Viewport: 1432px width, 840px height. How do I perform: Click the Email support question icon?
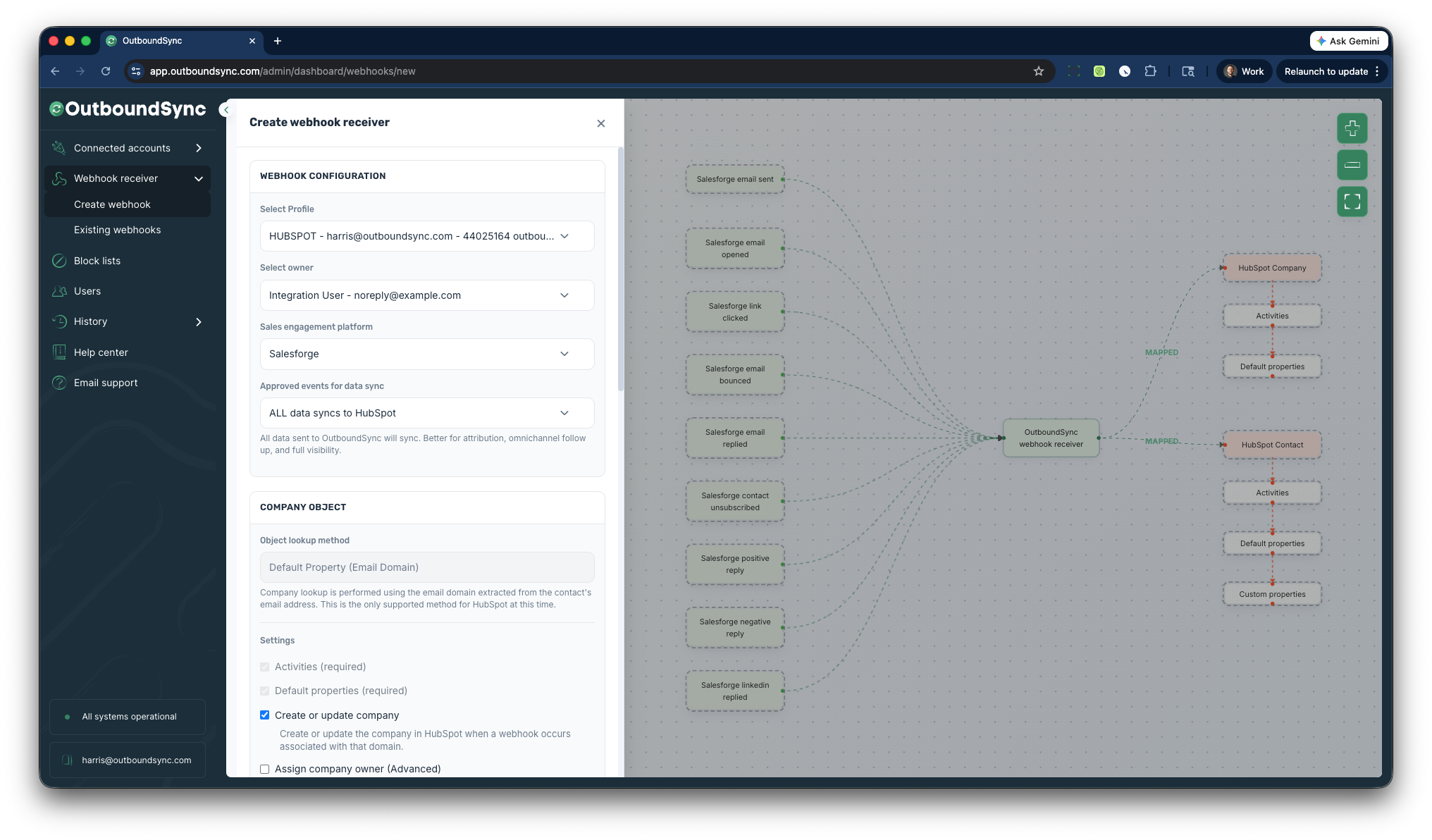[59, 383]
